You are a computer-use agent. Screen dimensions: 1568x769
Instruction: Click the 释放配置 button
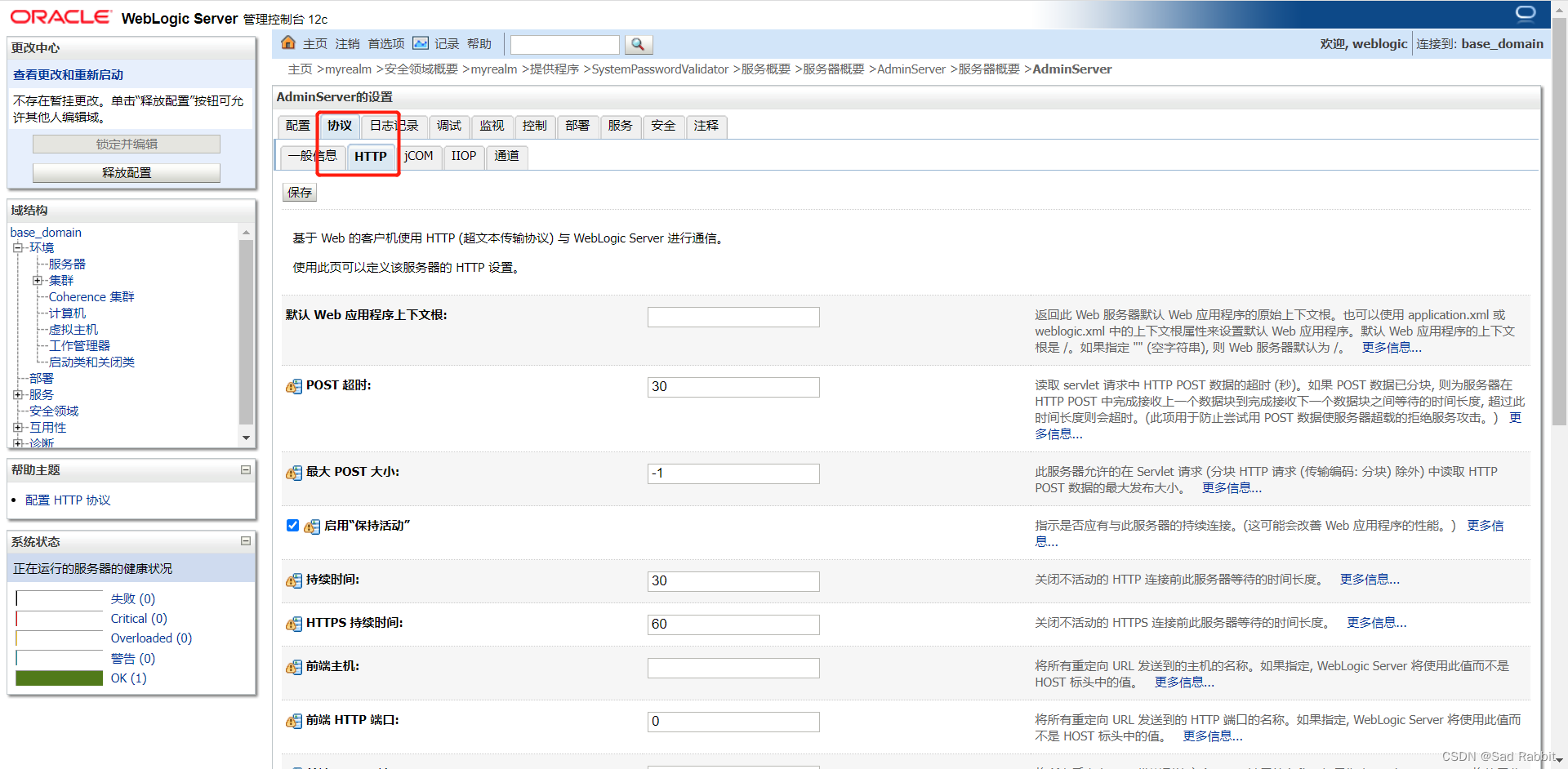click(126, 172)
